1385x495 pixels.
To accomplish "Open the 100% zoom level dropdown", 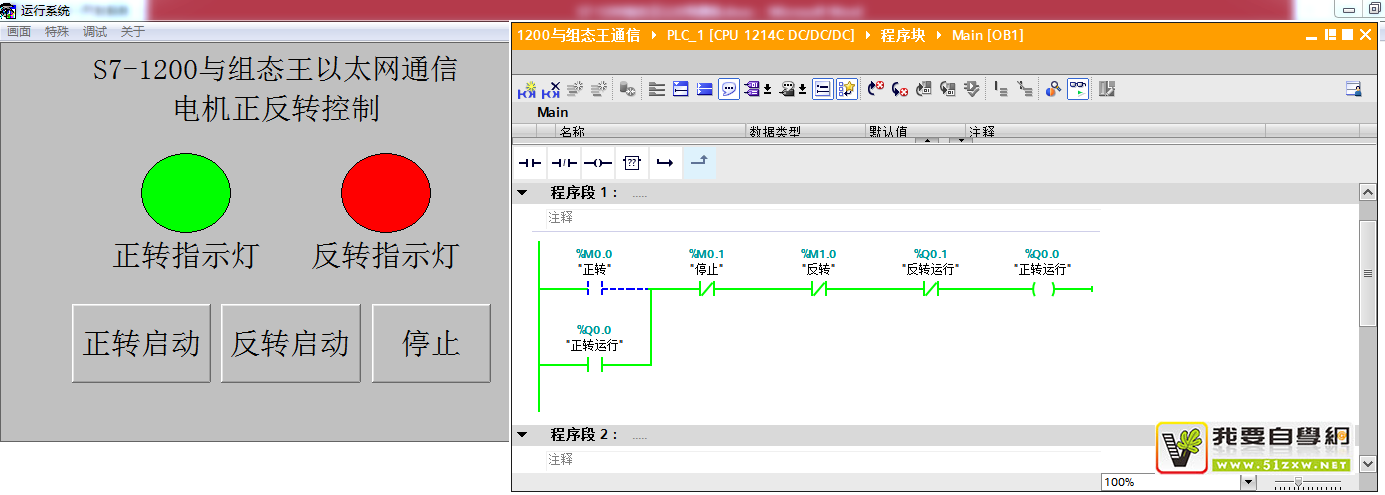I will 1246,482.
